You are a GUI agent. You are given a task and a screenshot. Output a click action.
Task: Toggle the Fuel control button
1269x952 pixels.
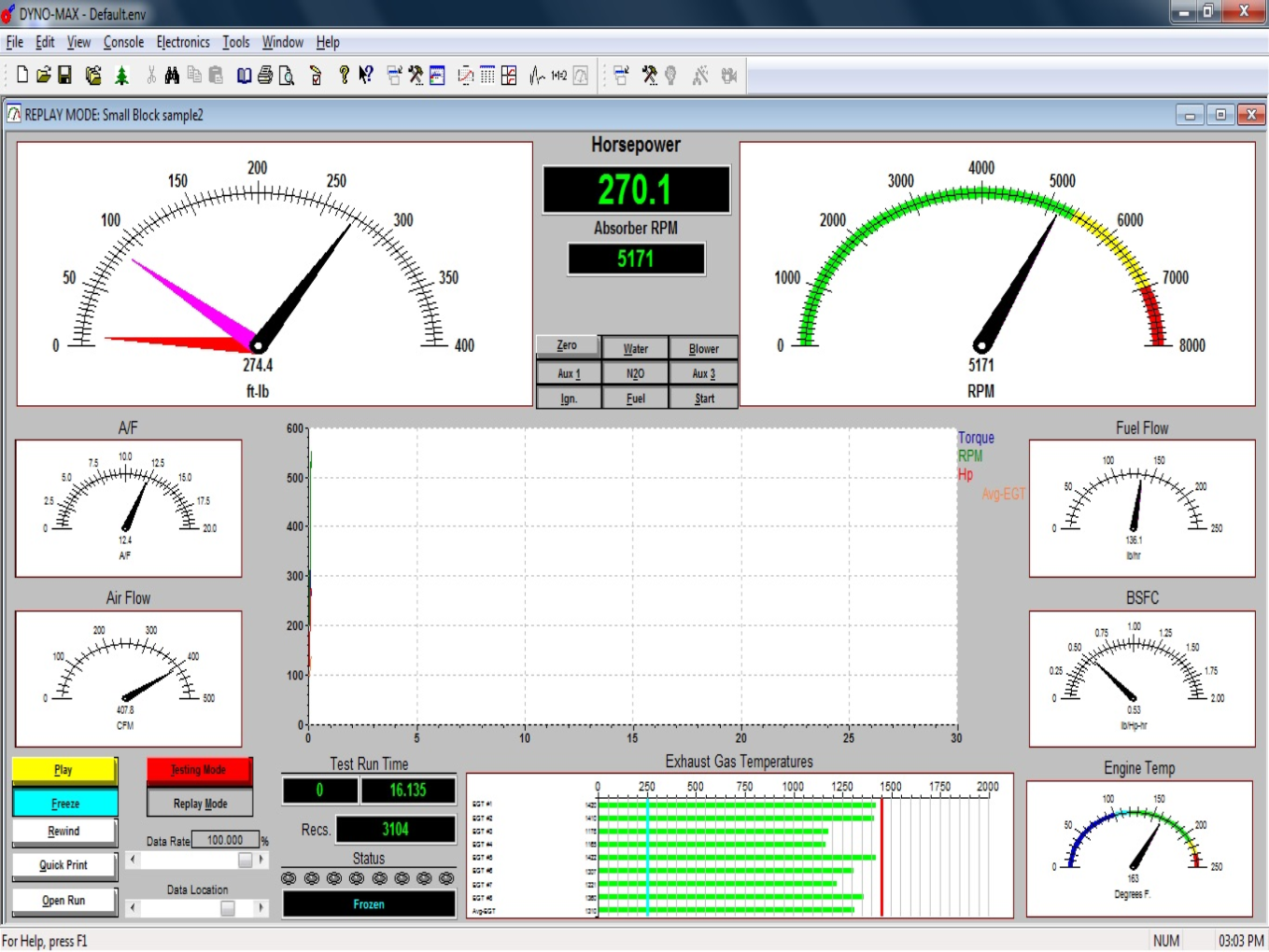(635, 399)
